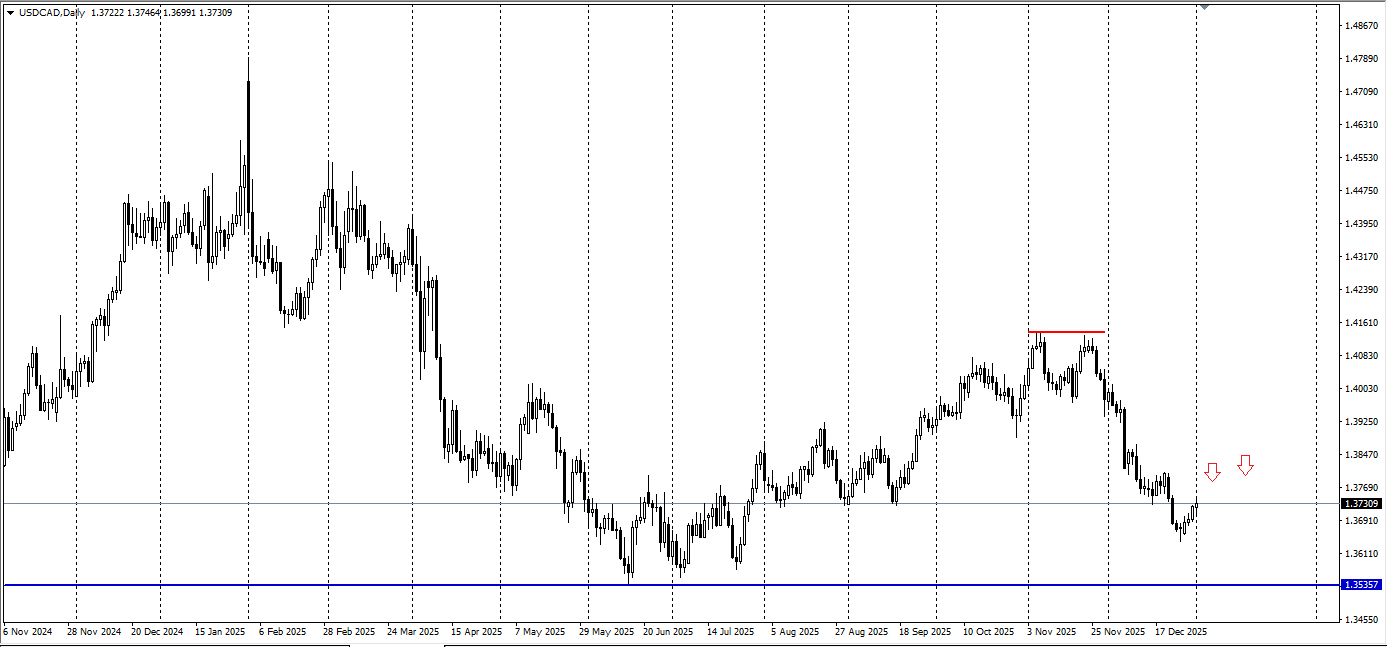Select the red horizontal resistance line near 1.41610
This screenshot has width=1390, height=647.
[1066, 331]
